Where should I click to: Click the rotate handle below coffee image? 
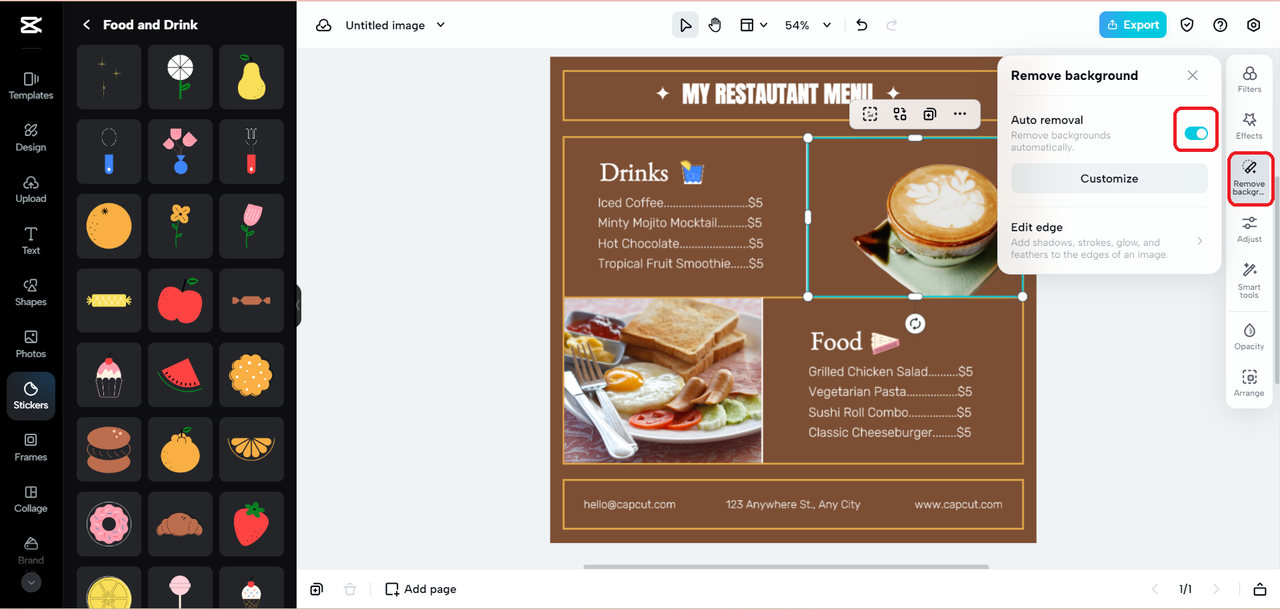pos(915,323)
